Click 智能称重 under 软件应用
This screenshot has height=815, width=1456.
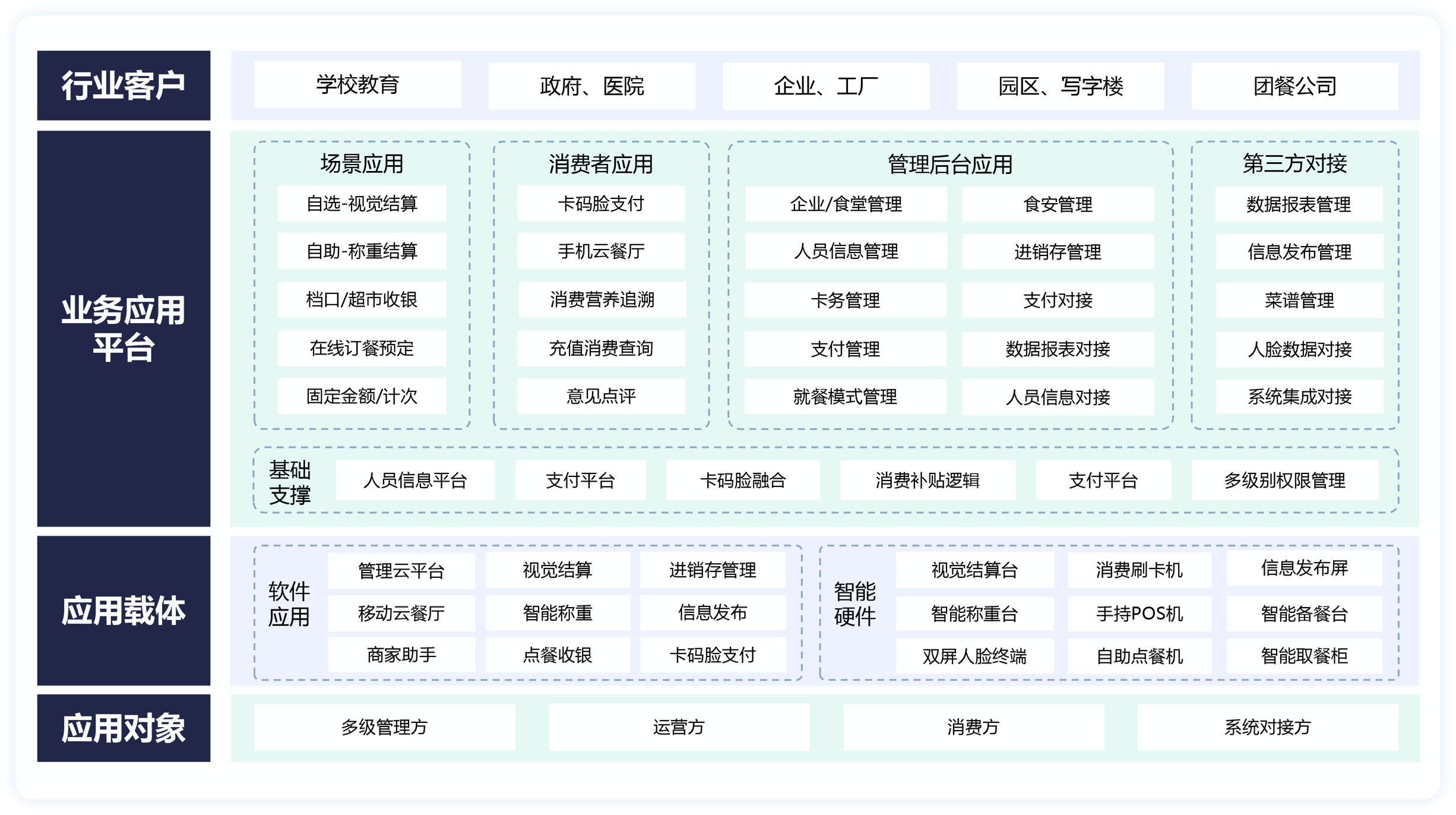tap(558, 613)
